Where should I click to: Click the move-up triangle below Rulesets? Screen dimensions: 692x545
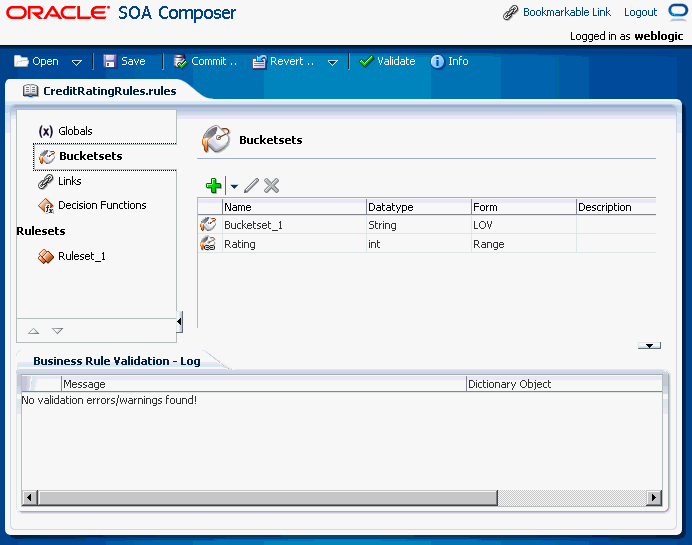[34, 331]
